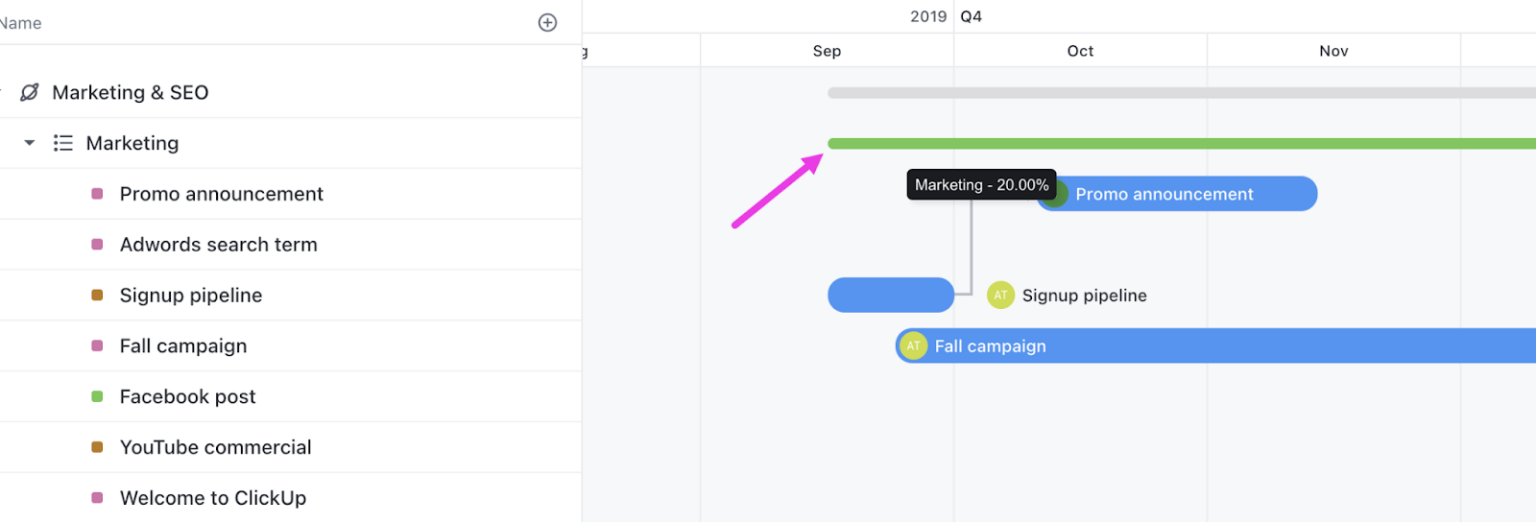Select Adwords search term in task list
The image size is (1536, 522).
coord(218,244)
